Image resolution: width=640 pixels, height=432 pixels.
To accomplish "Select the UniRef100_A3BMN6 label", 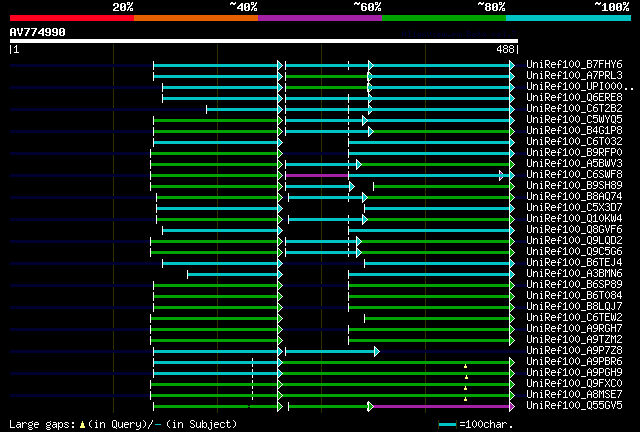I will click(x=574, y=274).
